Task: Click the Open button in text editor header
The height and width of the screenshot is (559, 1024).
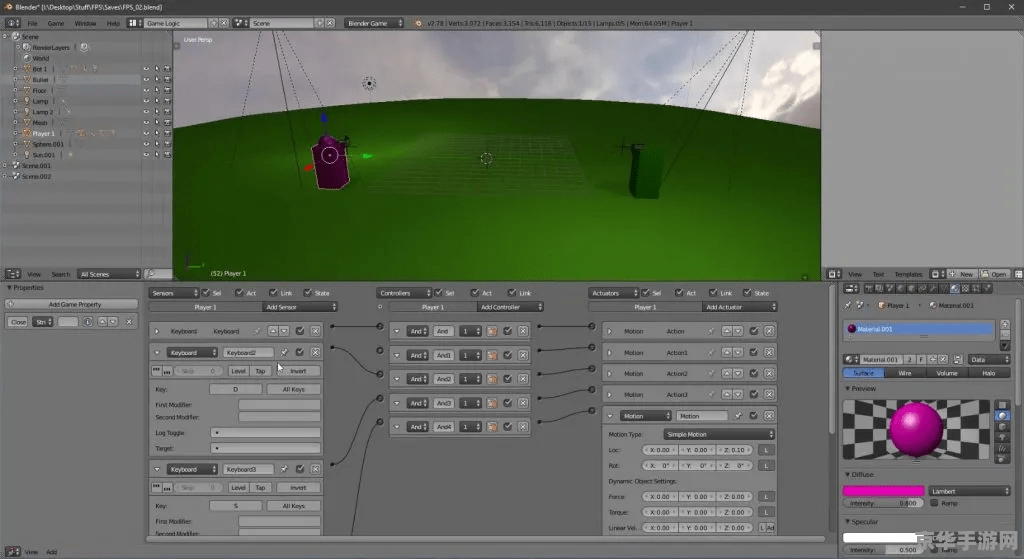Action: coord(994,274)
